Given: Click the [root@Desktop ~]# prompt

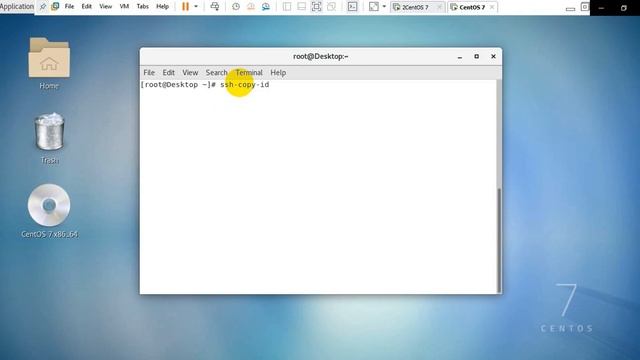Looking at the screenshot, I should coord(178,84).
